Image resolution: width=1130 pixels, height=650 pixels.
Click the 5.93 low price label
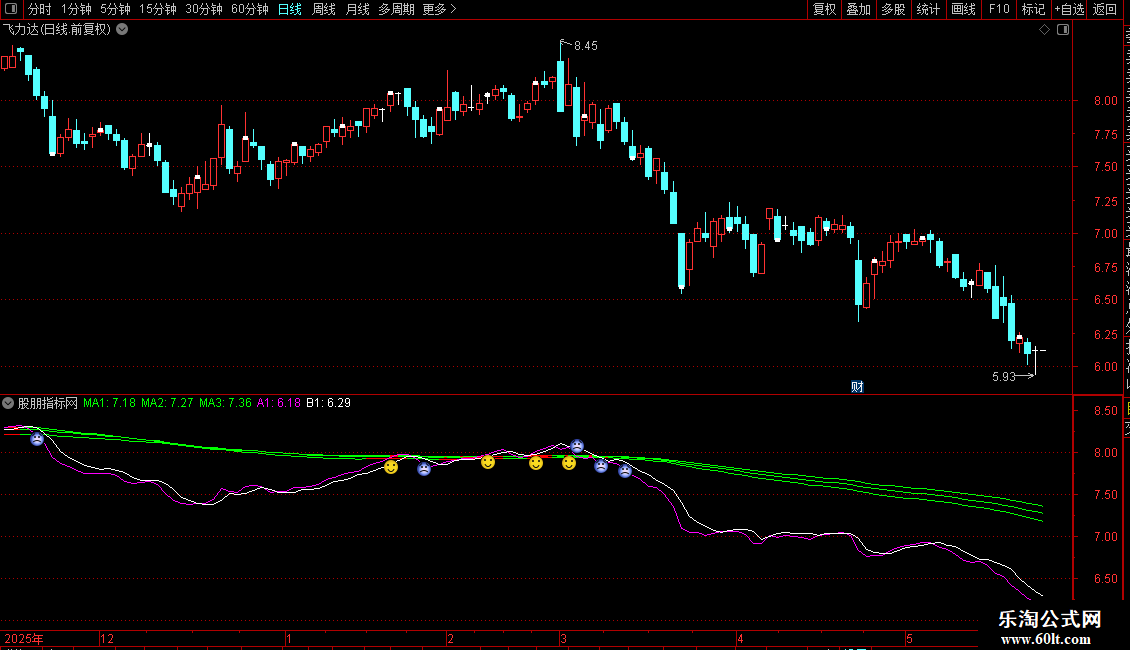(x=1003, y=377)
